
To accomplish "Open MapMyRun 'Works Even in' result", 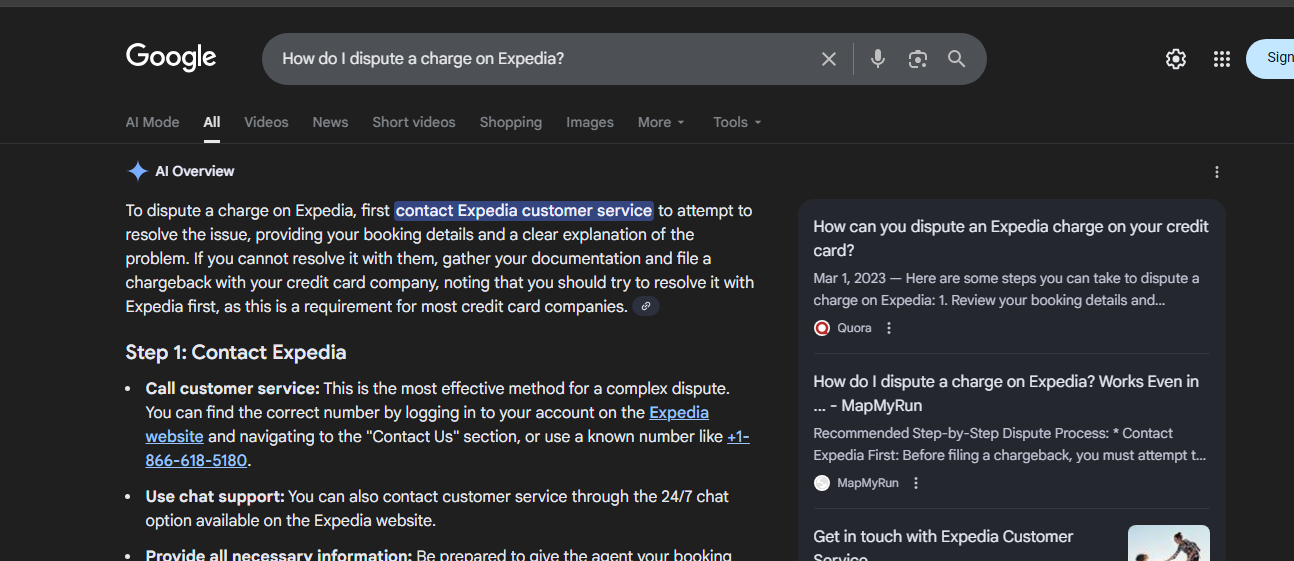I will 1006,394.
